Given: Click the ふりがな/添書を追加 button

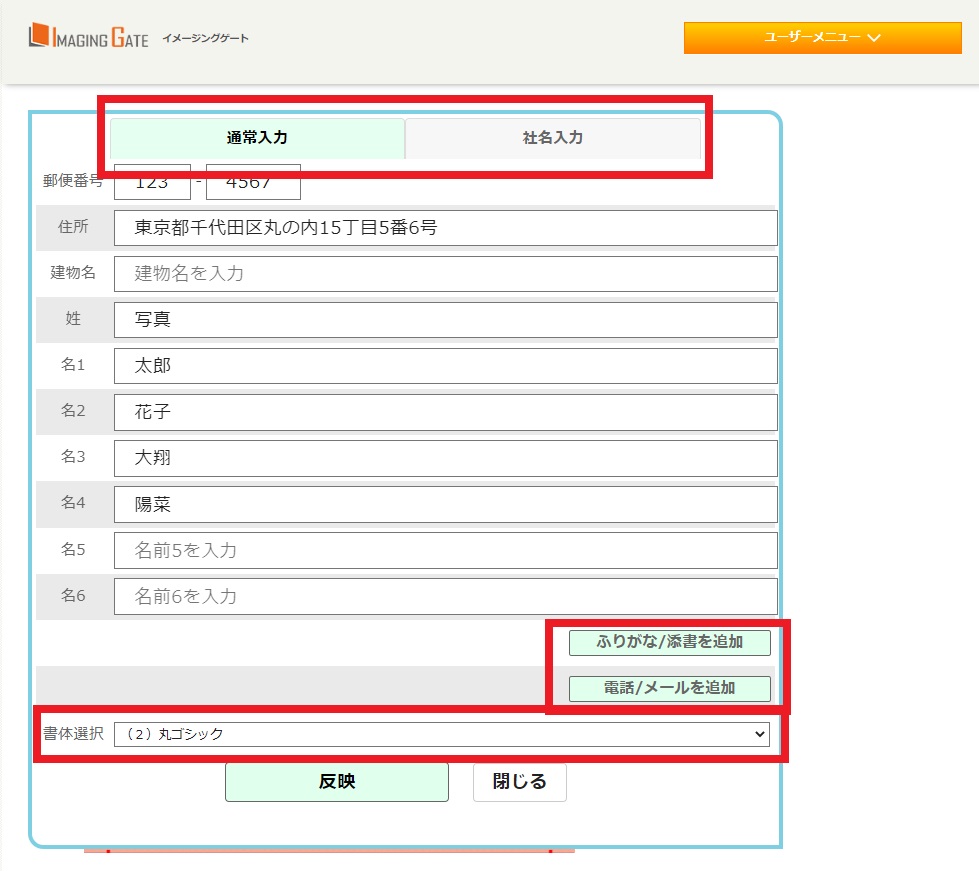Looking at the screenshot, I should click(x=669, y=643).
